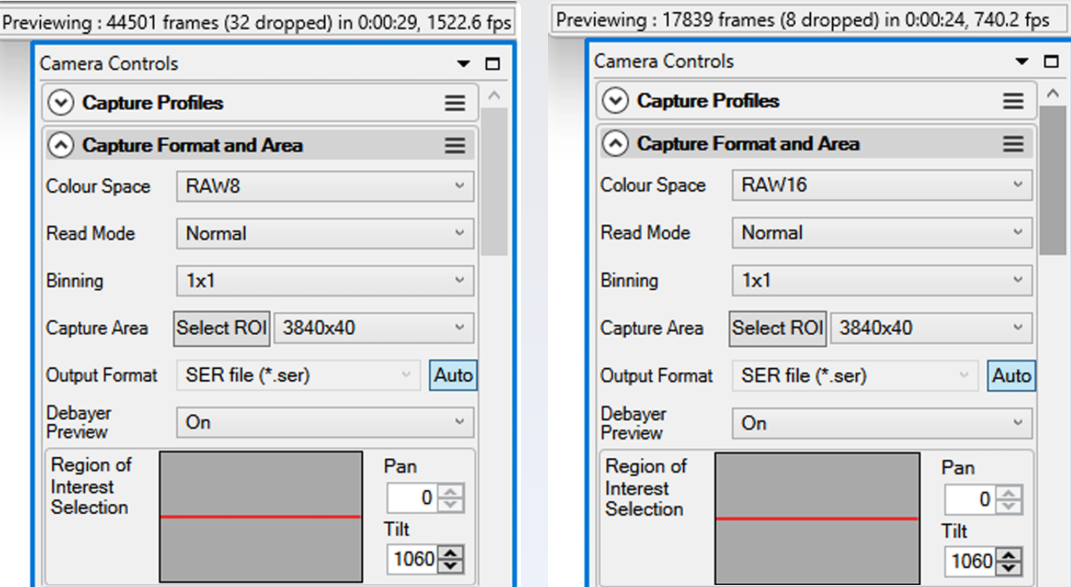
Task: Click Select ROI button in right panel
Action: click(778, 329)
